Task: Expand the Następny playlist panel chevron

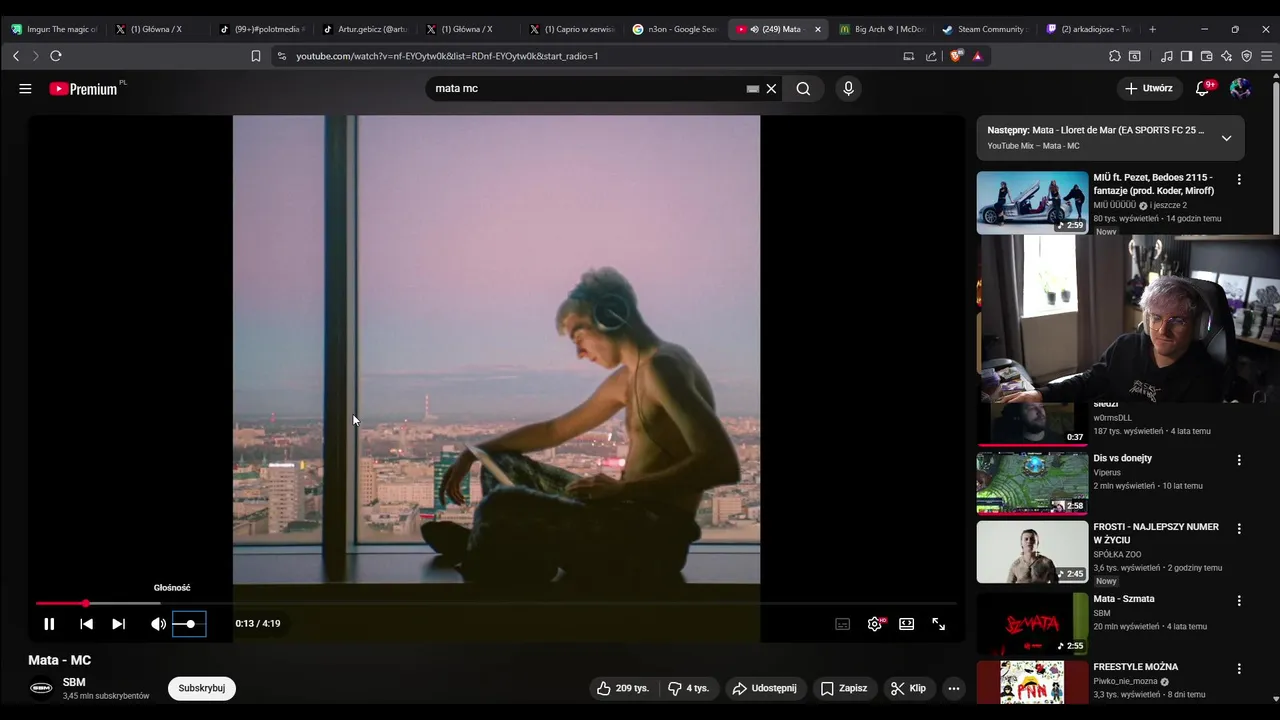Action: coord(1226,138)
